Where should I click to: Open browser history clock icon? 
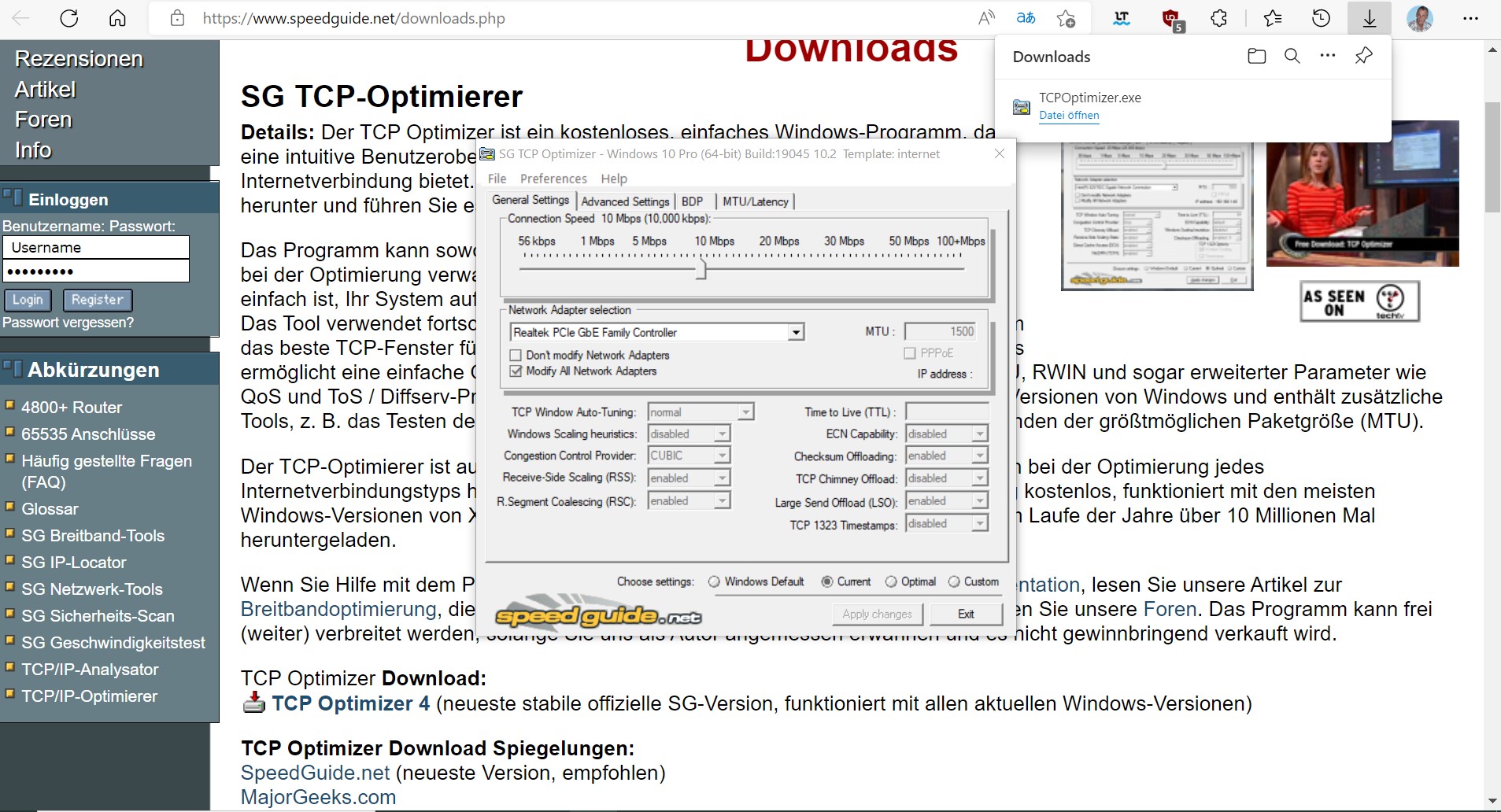1321,18
